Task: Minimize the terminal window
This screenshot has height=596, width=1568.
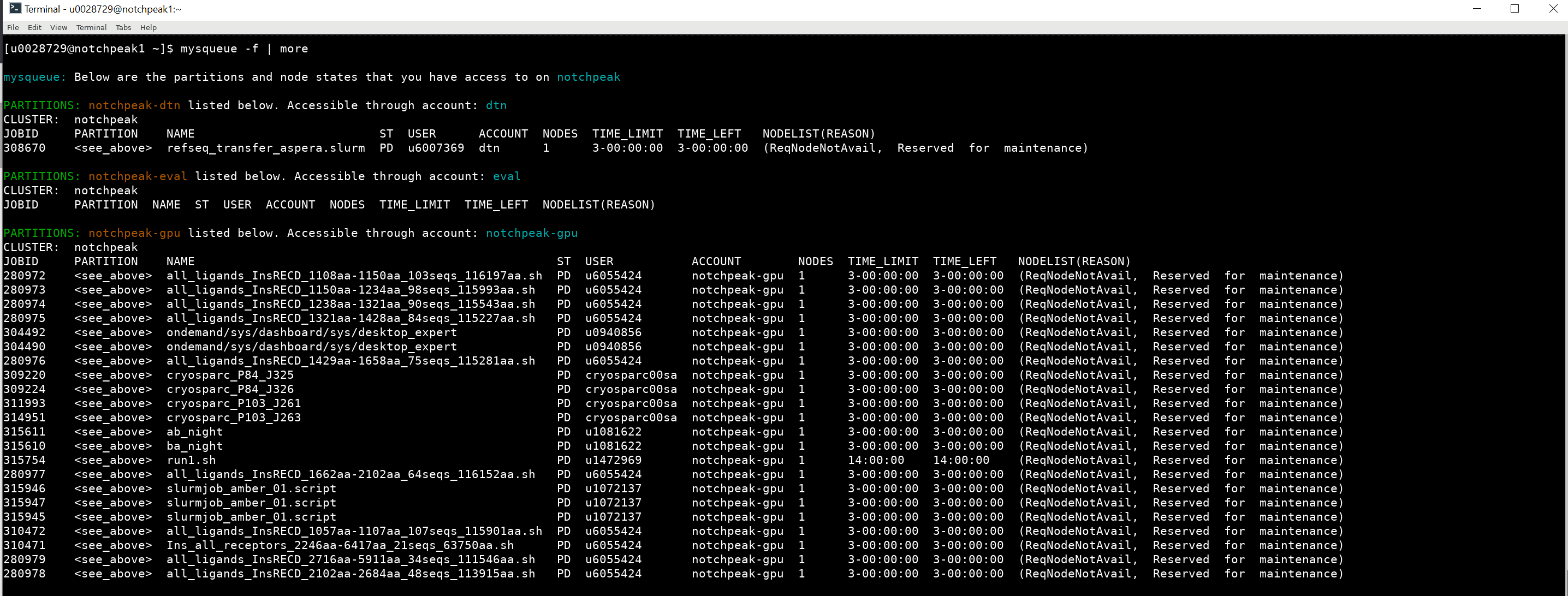Action: tap(1477, 9)
